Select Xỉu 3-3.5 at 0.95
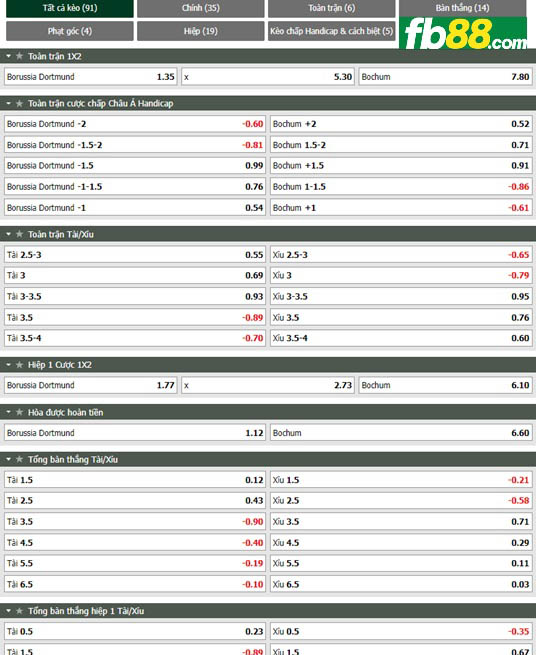Screen dimensions: 536x655 tap(401, 297)
